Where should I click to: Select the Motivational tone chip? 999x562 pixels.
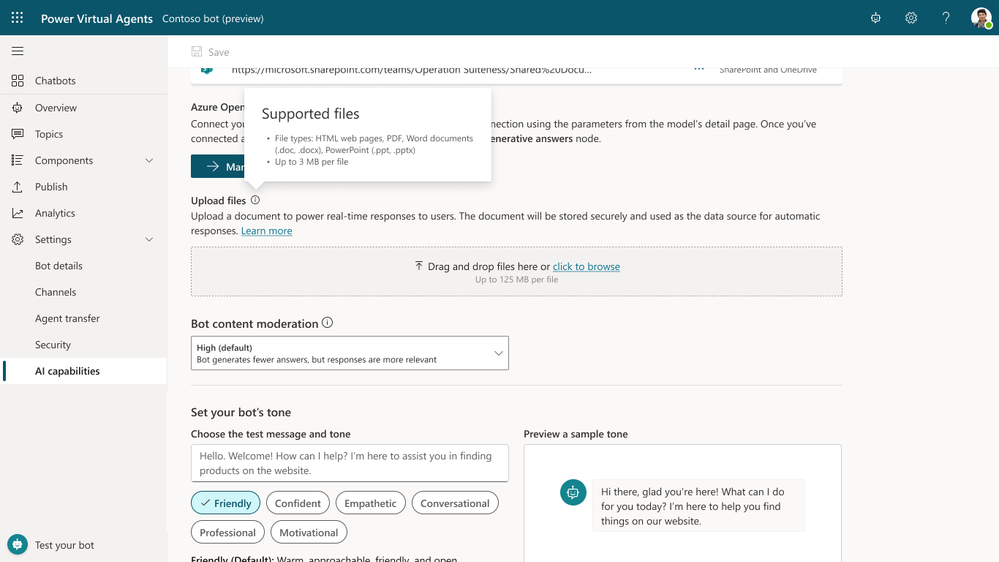tap(308, 532)
